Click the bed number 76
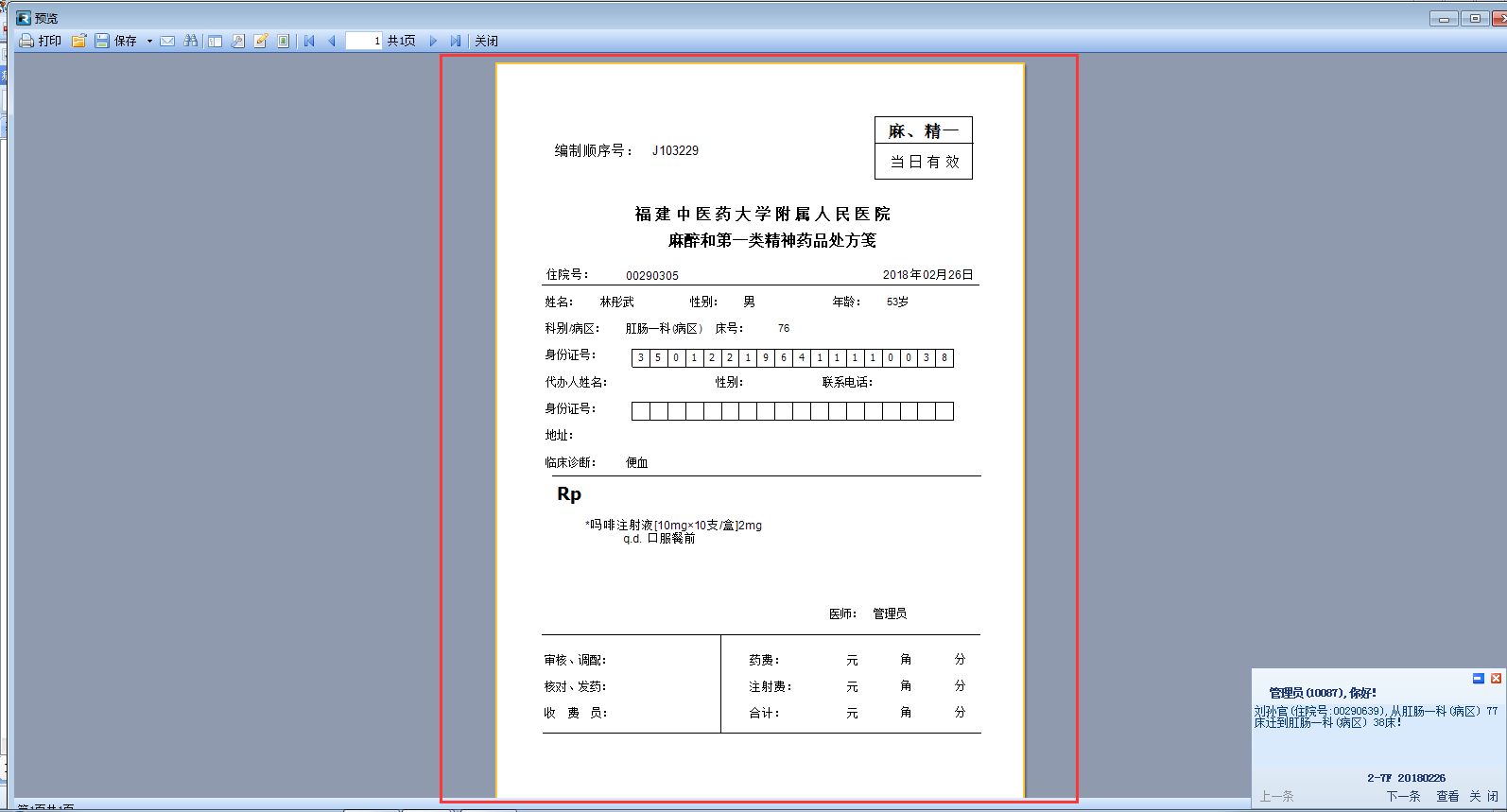The image size is (1507, 812). pos(784,329)
